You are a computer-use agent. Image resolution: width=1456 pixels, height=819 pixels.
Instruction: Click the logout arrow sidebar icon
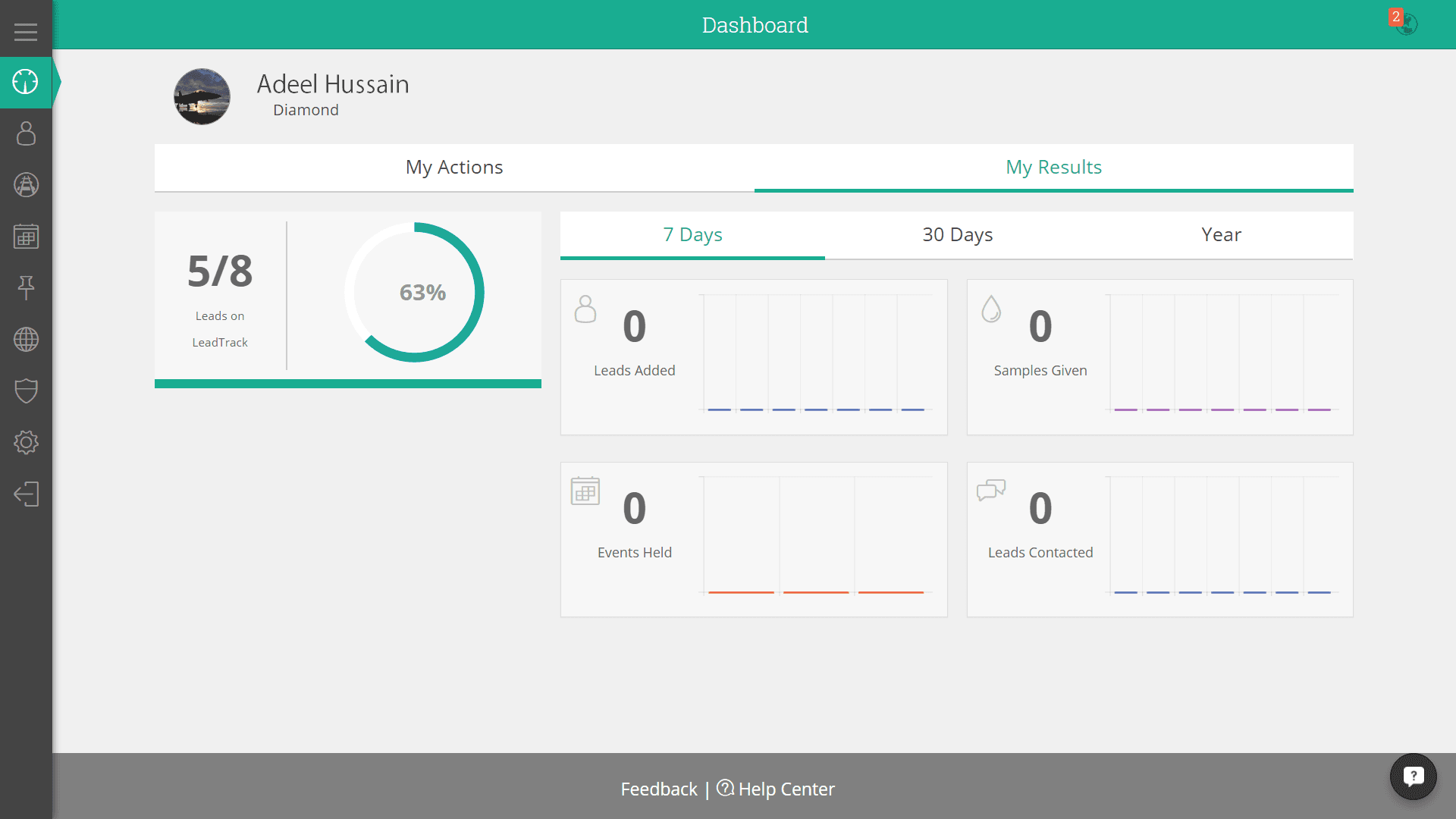tap(26, 494)
